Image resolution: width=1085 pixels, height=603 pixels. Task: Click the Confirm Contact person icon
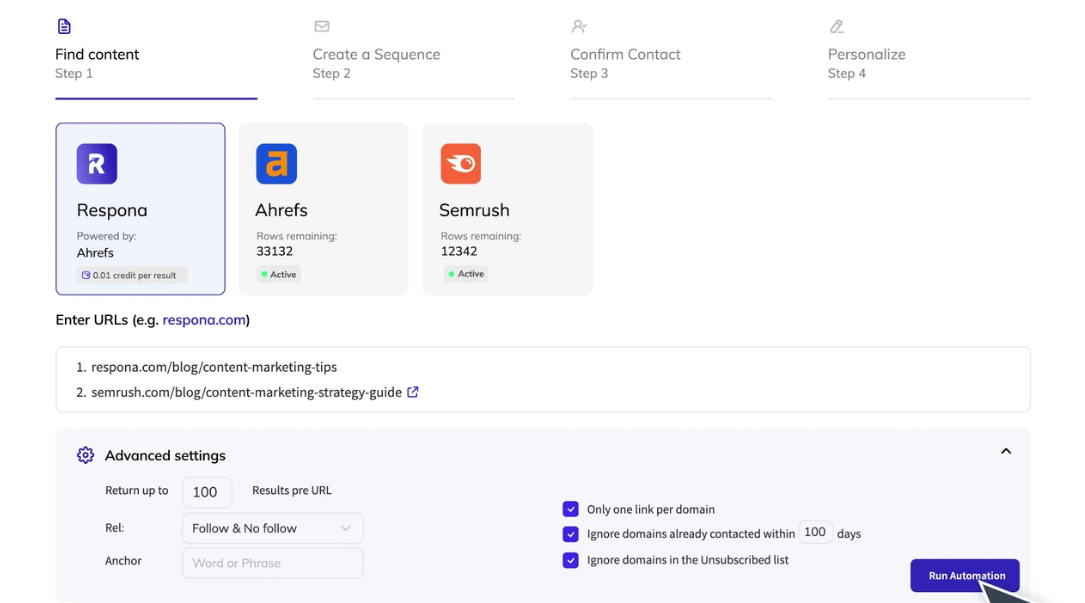point(579,26)
